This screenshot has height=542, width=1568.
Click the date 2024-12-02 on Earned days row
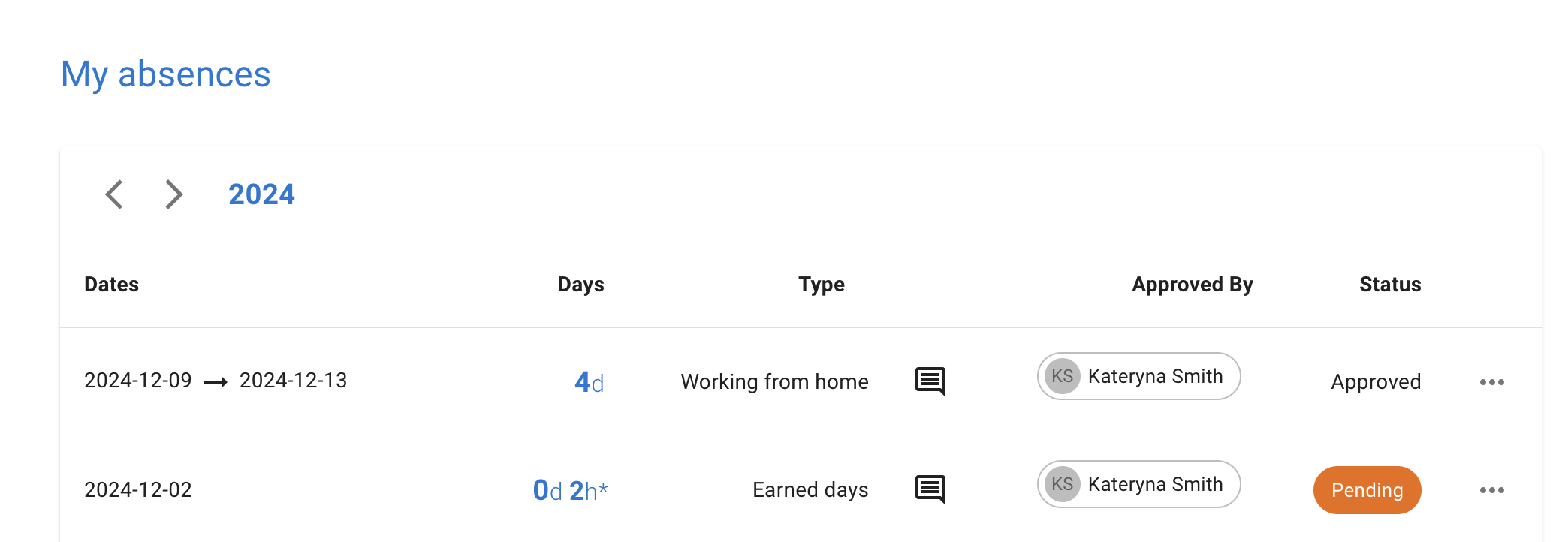tap(138, 489)
